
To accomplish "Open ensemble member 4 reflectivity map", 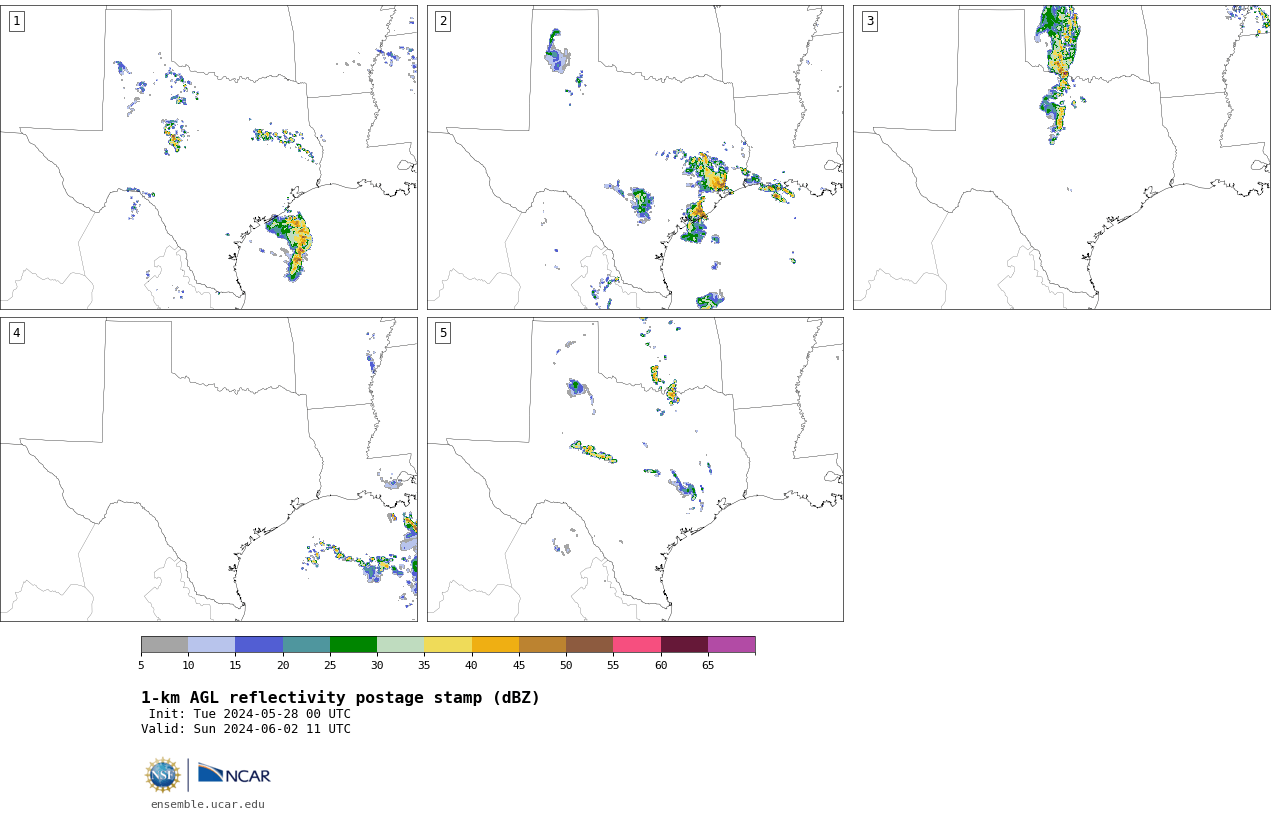I will (x=209, y=469).
